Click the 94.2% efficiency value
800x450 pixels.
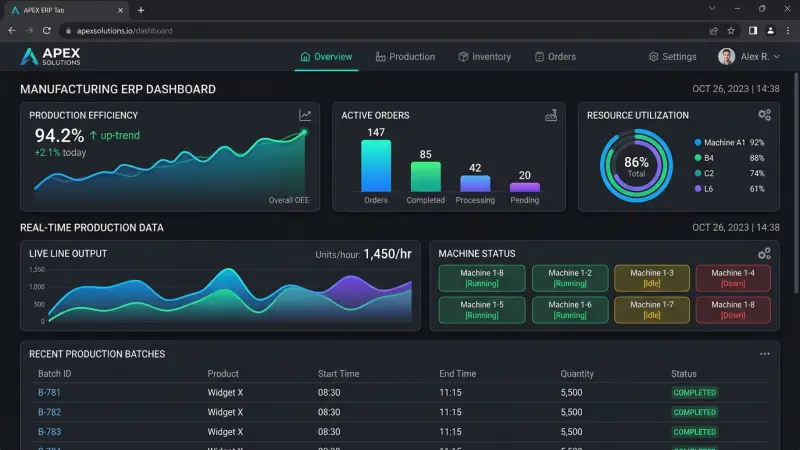59,135
